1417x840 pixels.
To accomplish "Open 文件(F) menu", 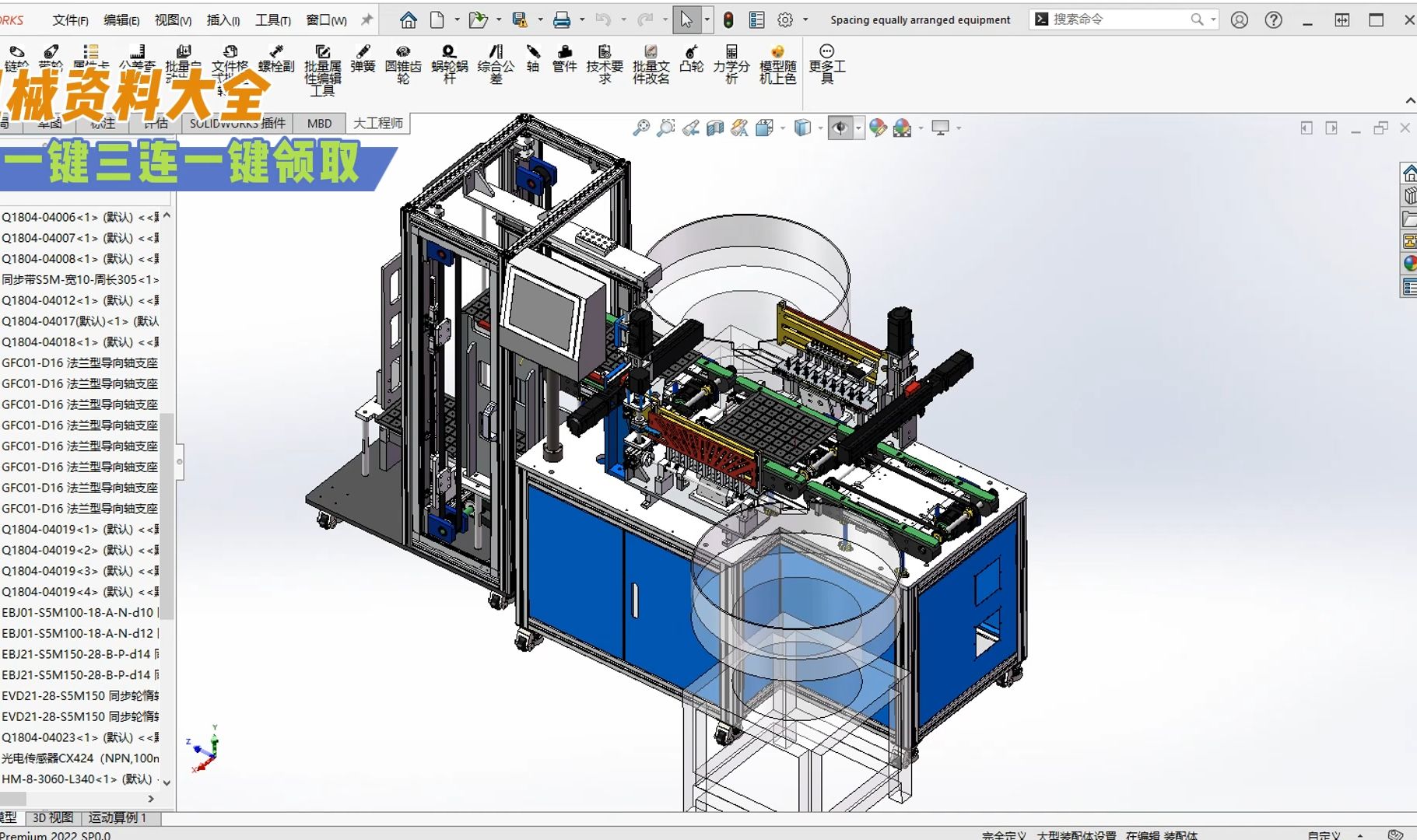I will [x=70, y=20].
